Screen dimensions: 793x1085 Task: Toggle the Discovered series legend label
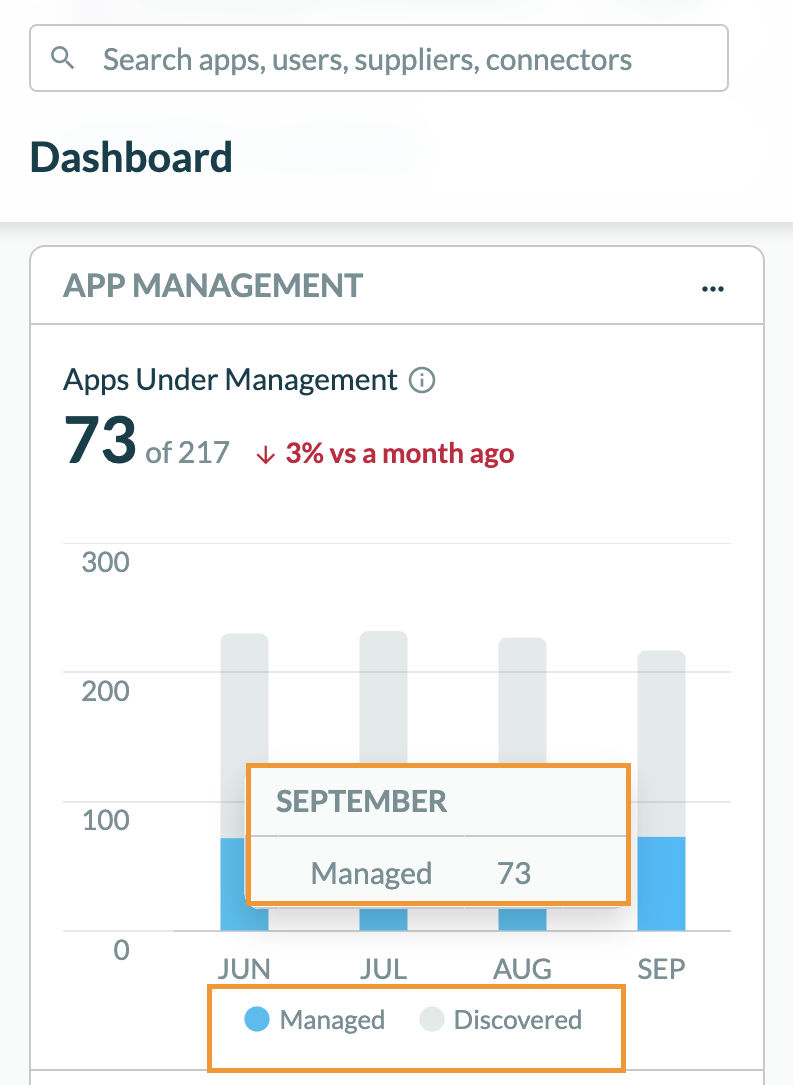(x=517, y=1020)
